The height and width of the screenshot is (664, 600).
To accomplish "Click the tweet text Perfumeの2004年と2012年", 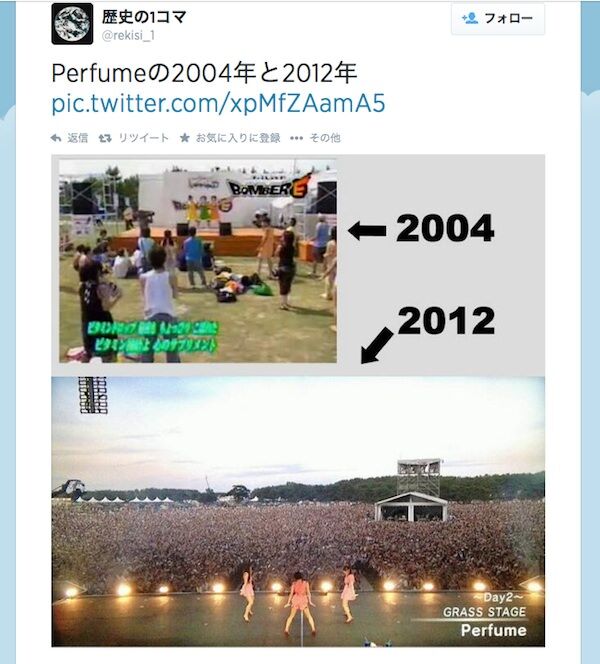I will tap(204, 73).
